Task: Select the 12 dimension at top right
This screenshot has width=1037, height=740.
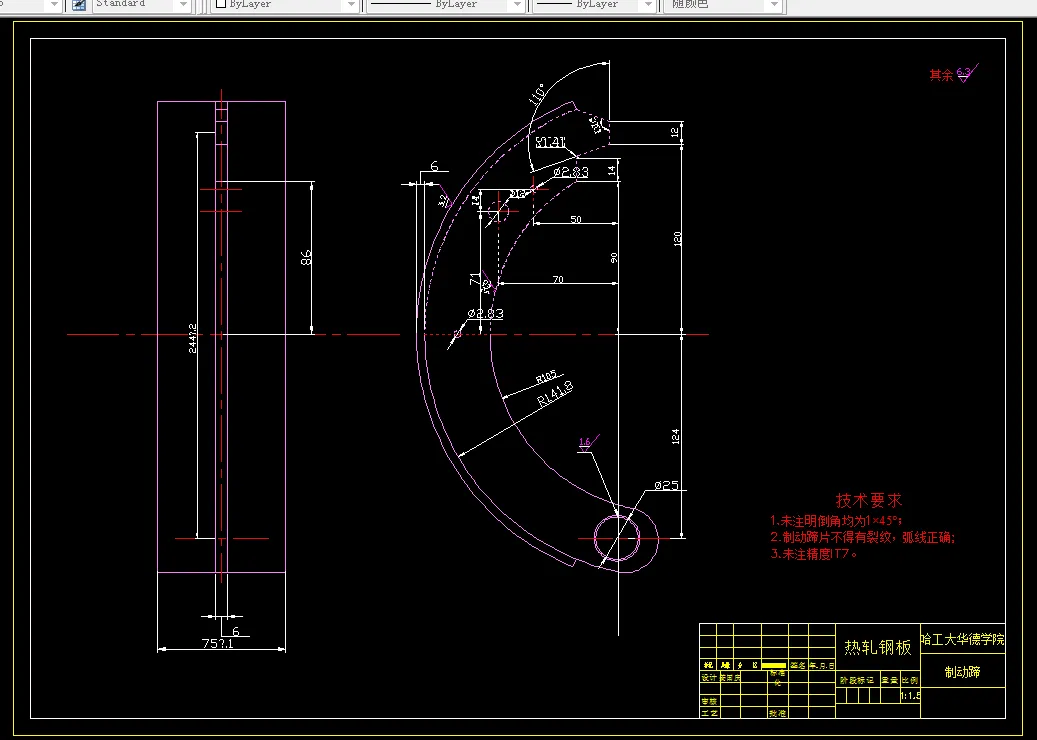Action: [675, 132]
